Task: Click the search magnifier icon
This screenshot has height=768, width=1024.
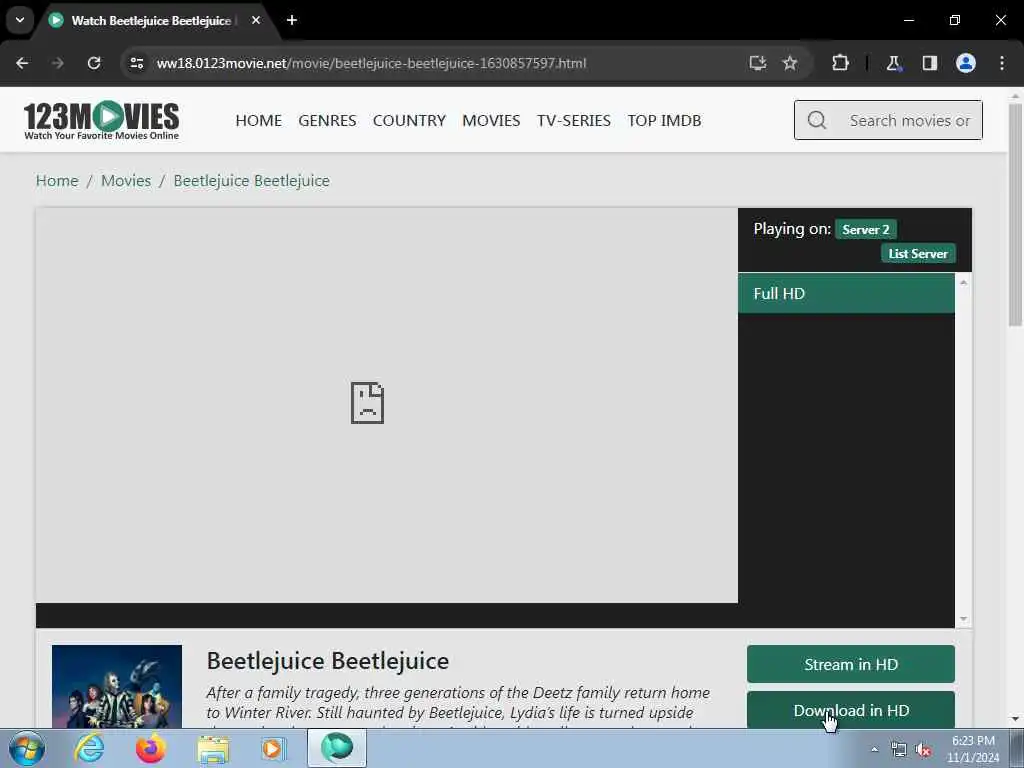Action: coord(816,120)
